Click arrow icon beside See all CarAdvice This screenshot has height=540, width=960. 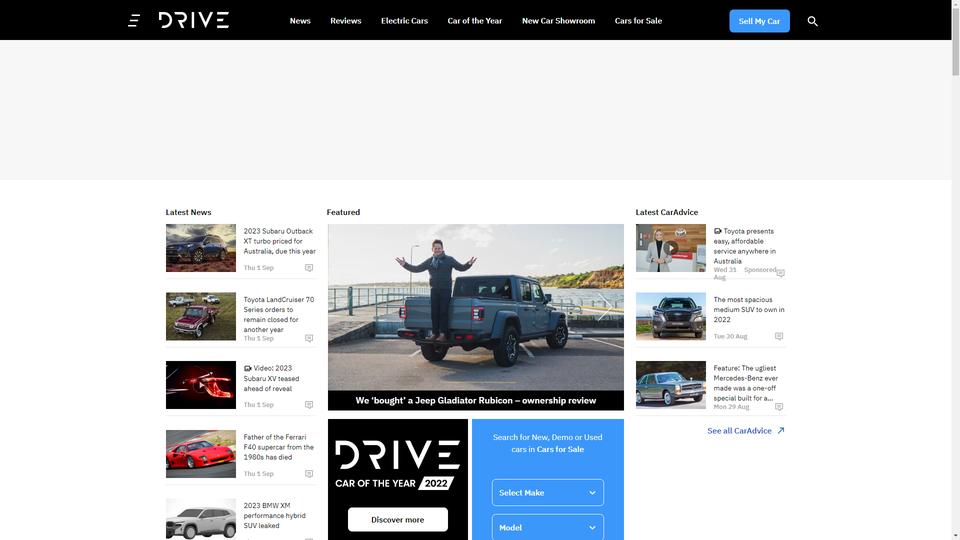[781, 430]
